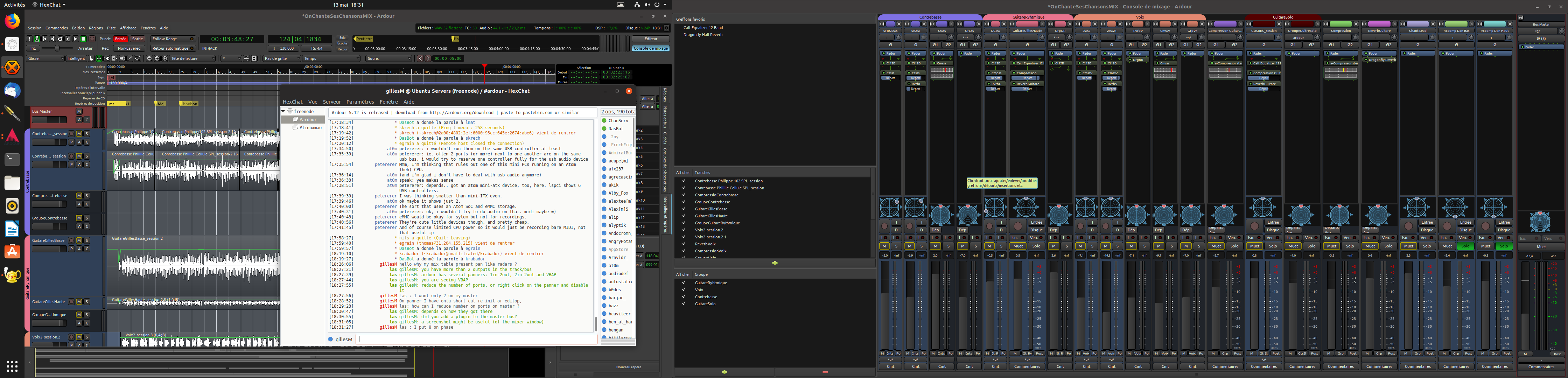Image resolution: width=1568 pixels, height=378 pixels.
Task: Open the Régions menu
Action: click(x=96, y=28)
